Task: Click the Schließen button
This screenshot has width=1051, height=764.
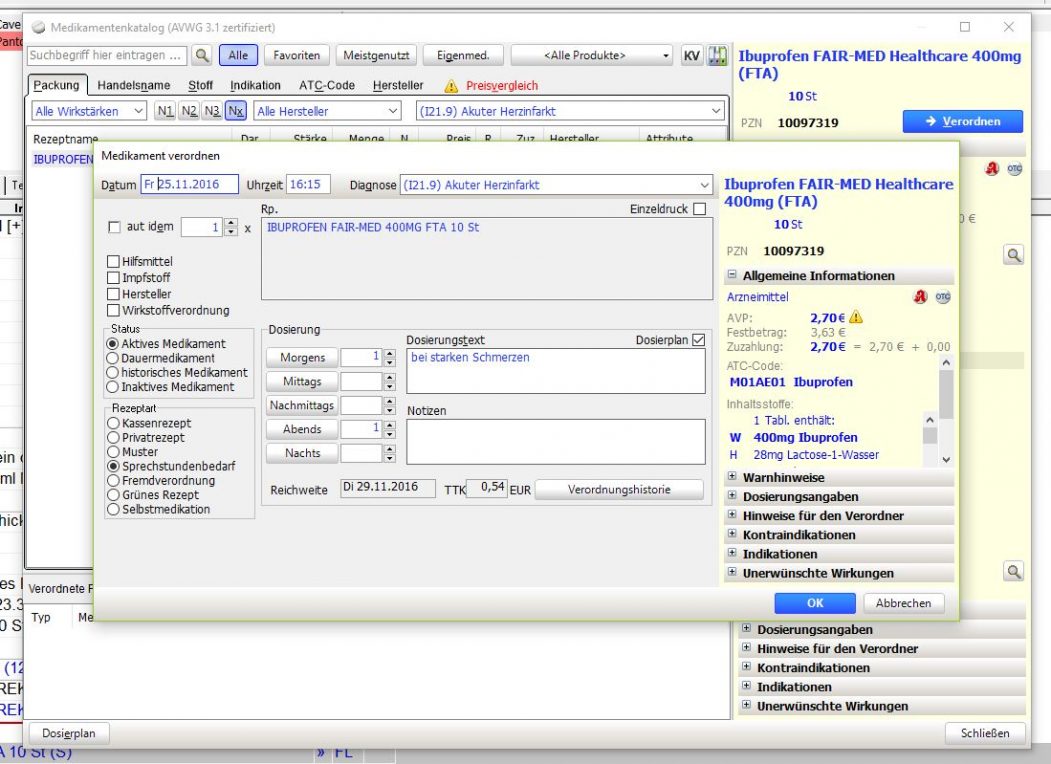Action: pos(985,733)
